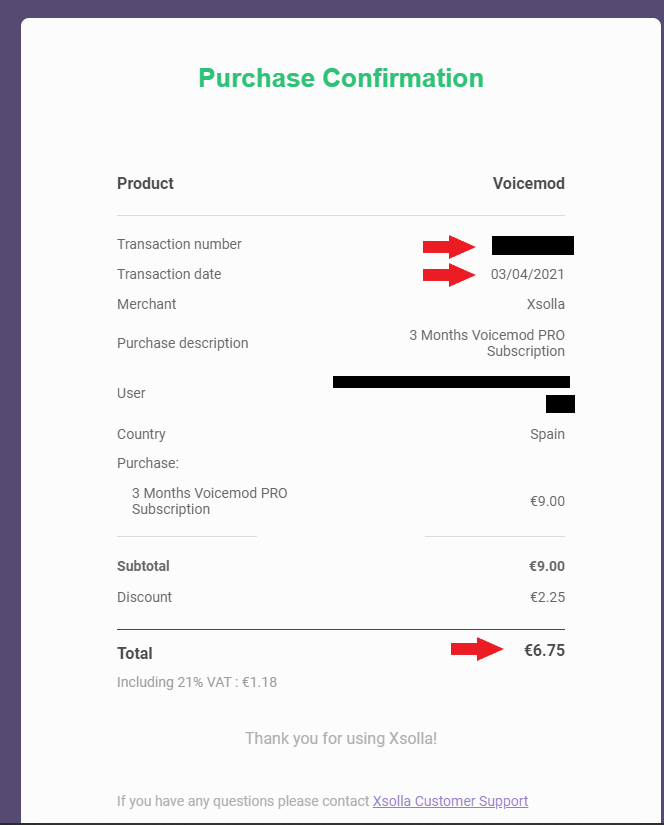Click the red arrow beside Transaction date

click(449, 275)
